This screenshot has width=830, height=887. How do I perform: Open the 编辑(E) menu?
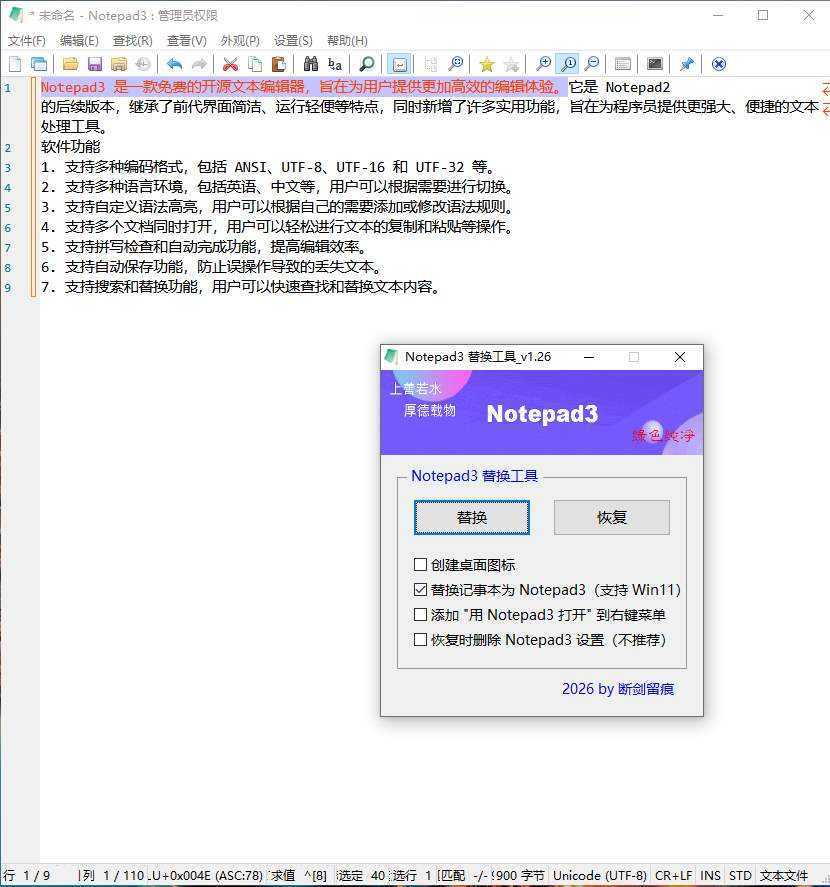point(79,41)
